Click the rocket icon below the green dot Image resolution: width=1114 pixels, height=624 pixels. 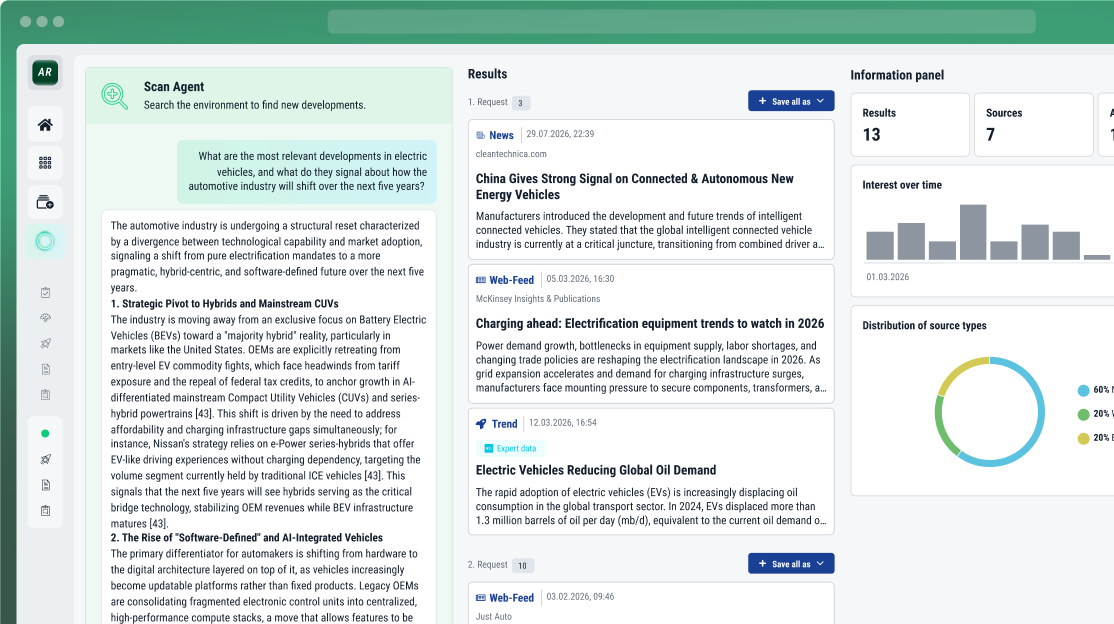tap(45, 459)
